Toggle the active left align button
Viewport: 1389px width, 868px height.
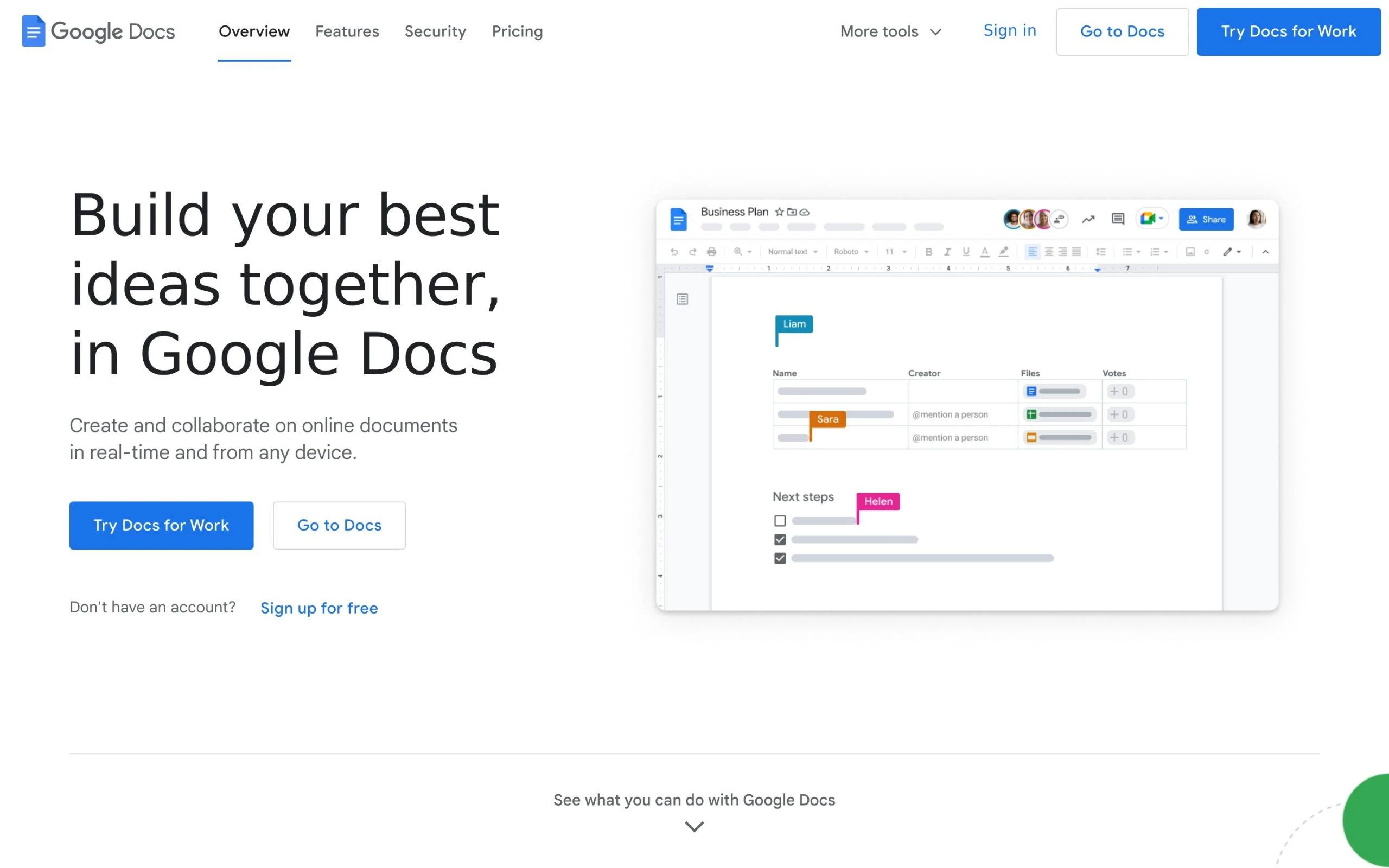[x=1032, y=251]
